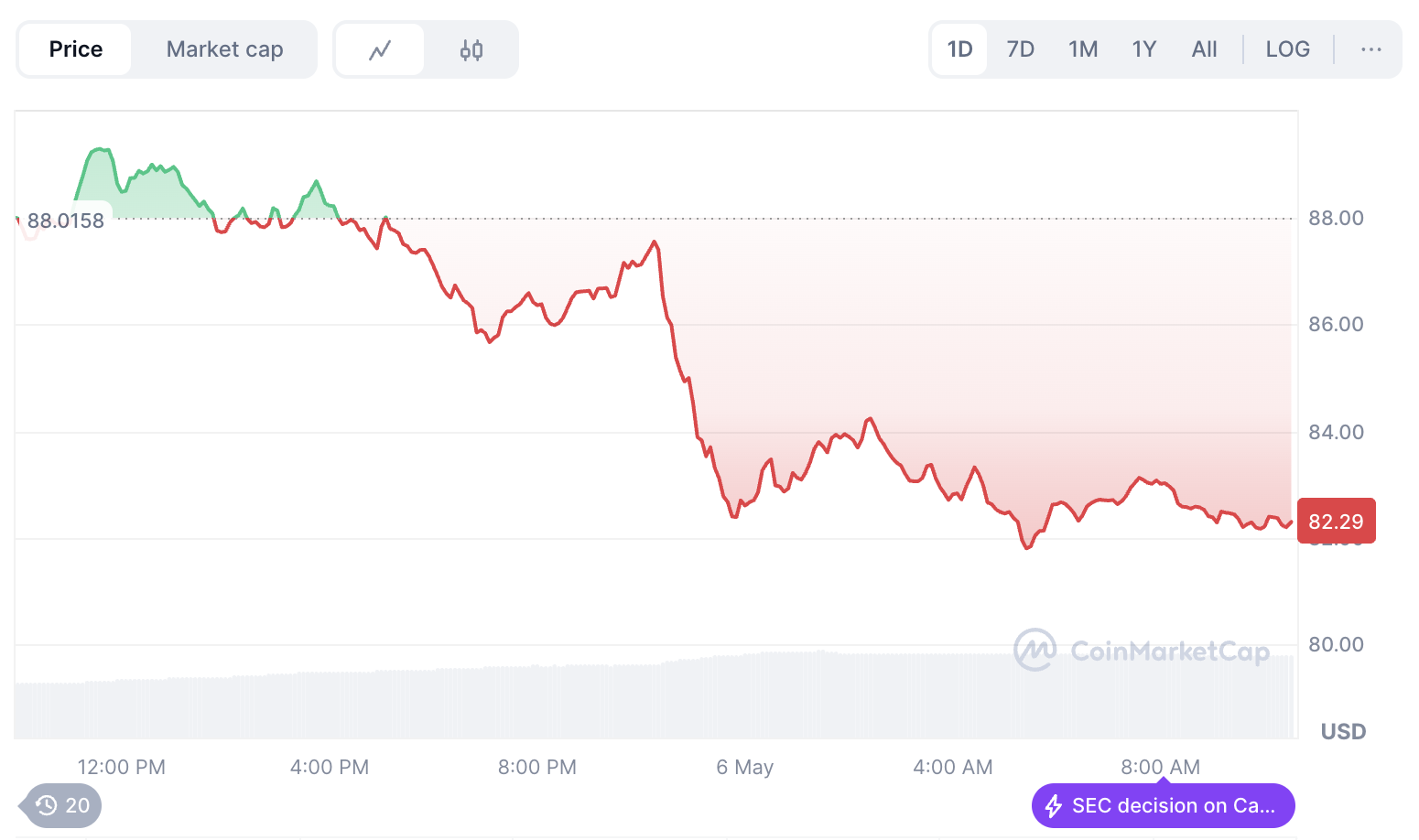Click the USD currency label
This screenshot has width=1419, height=840.
click(1343, 731)
